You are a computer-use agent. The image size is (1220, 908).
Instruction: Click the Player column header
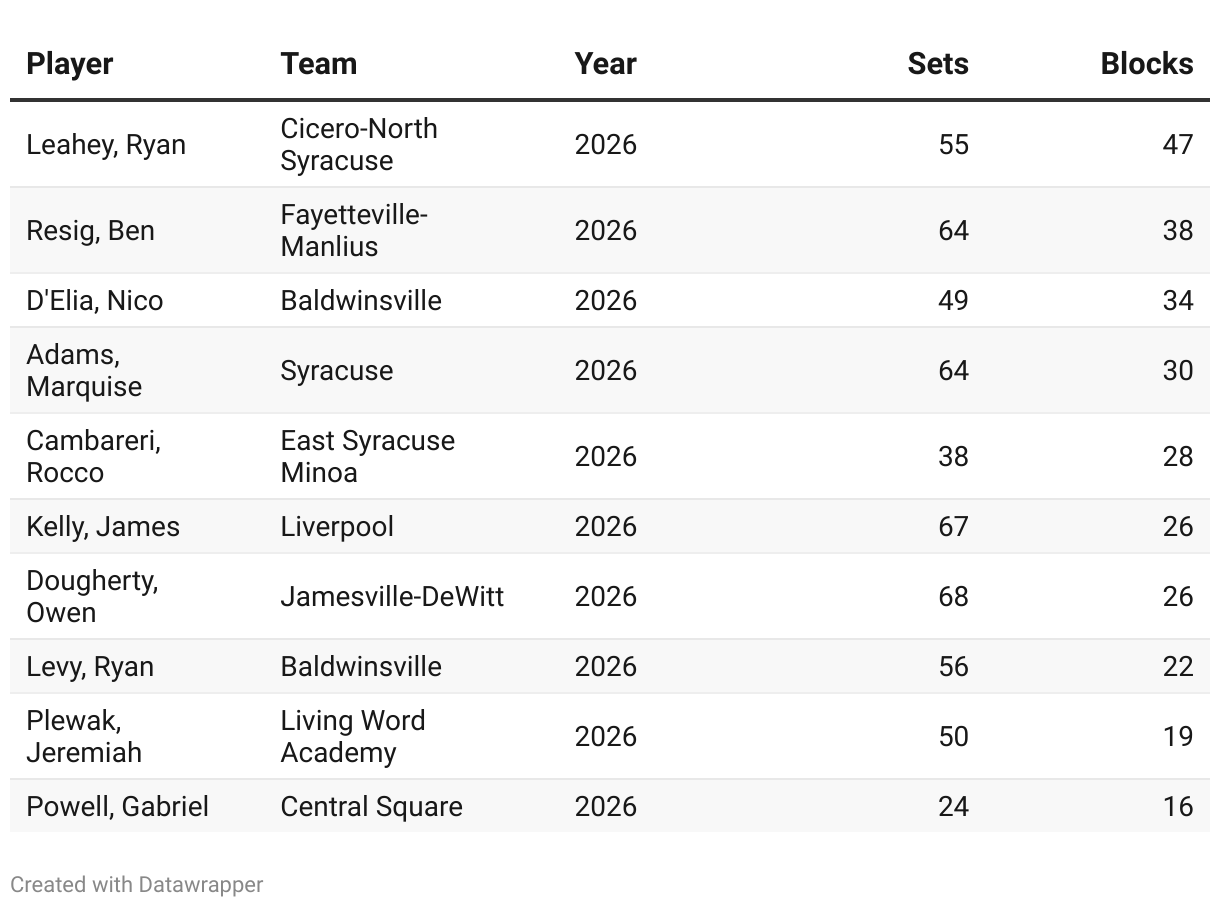tap(69, 64)
